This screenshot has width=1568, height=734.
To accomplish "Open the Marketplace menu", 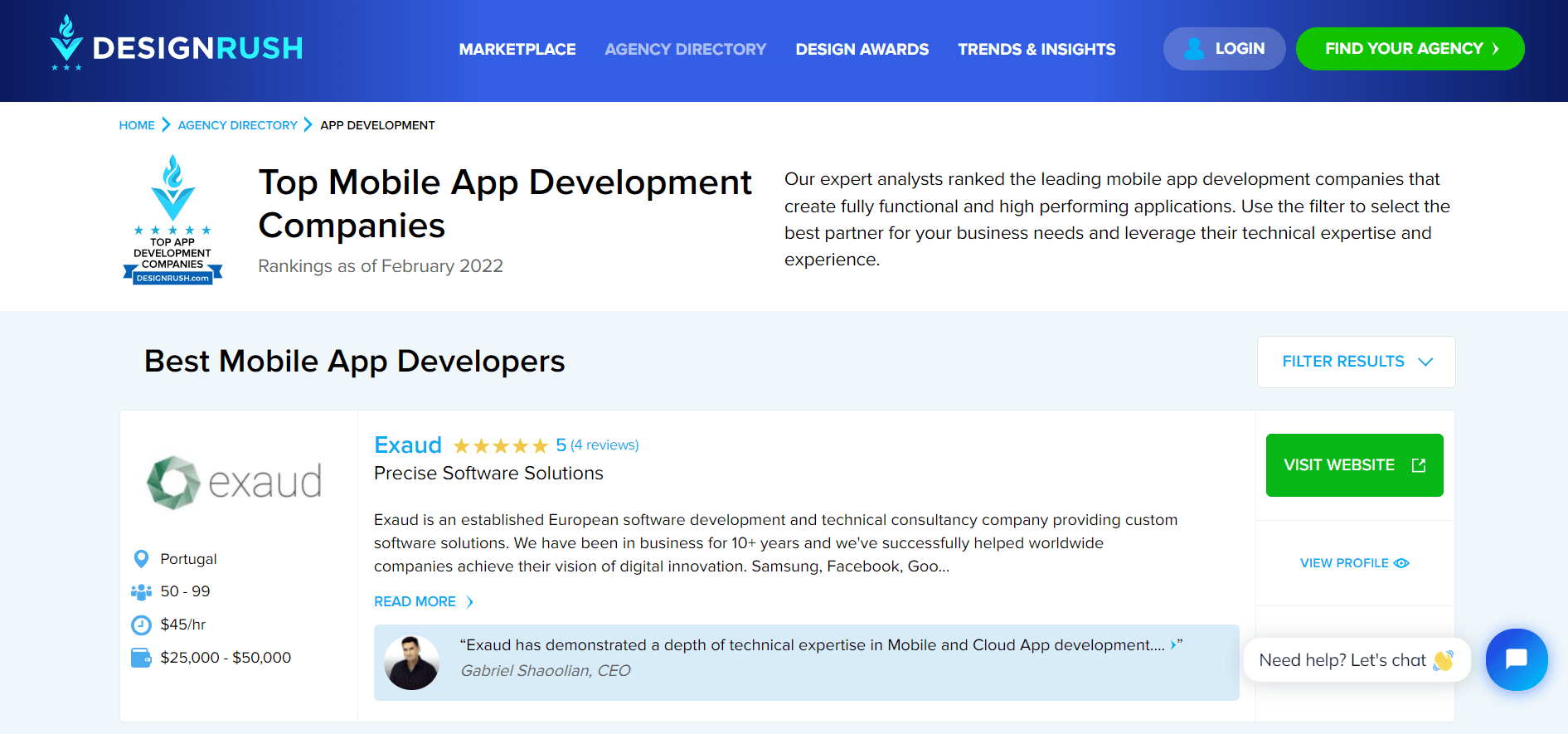I will pyautogui.click(x=517, y=49).
